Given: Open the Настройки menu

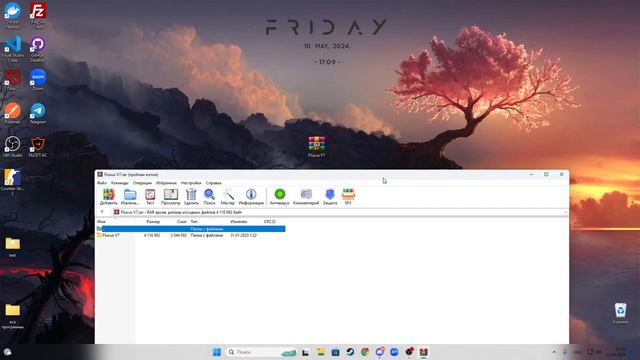Looking at the screenshot, I should [191, 183].
